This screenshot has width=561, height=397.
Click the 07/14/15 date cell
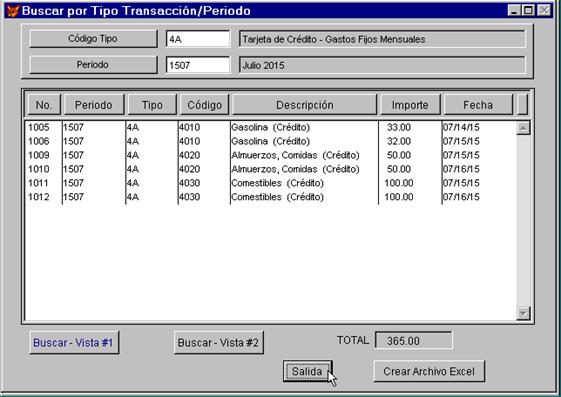[461, 127]
